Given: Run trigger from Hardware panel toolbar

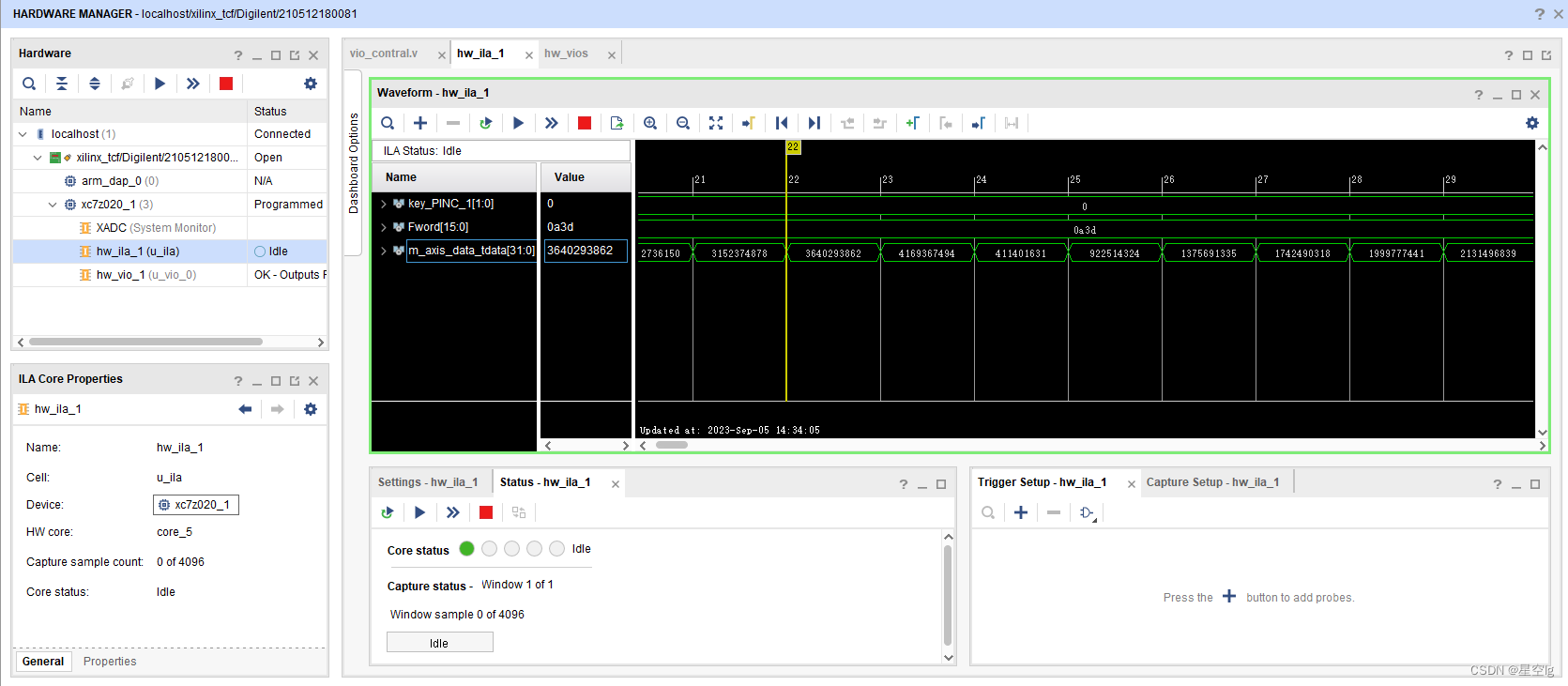Looking at the screenshot, I should [160, 84].
